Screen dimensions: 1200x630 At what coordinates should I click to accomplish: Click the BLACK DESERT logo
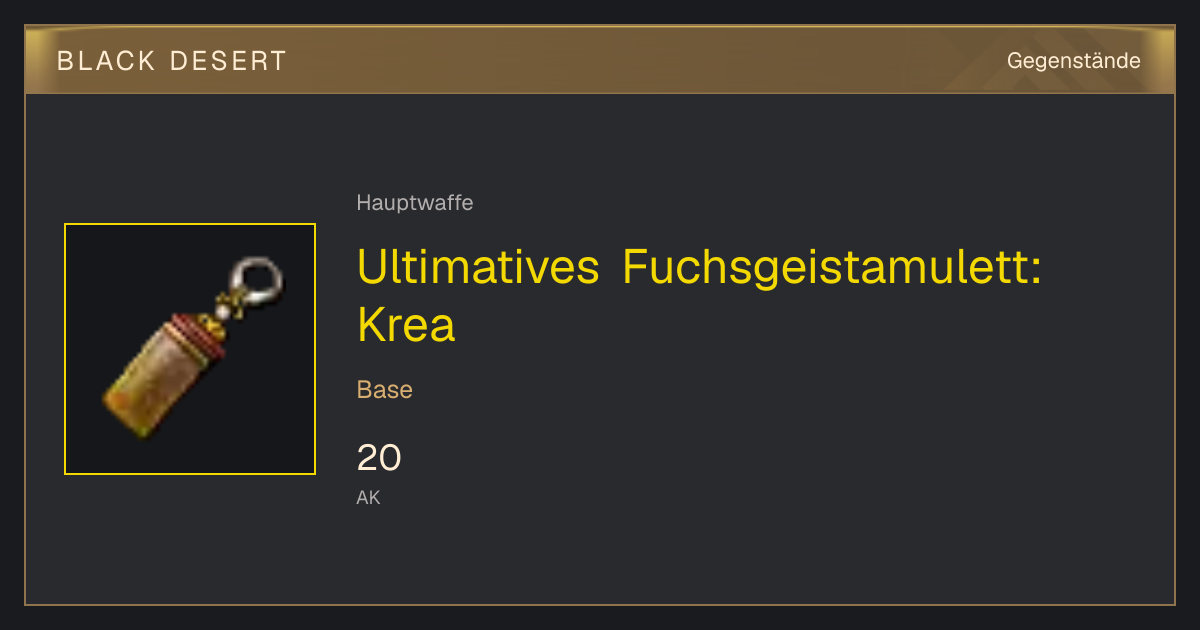172,61
